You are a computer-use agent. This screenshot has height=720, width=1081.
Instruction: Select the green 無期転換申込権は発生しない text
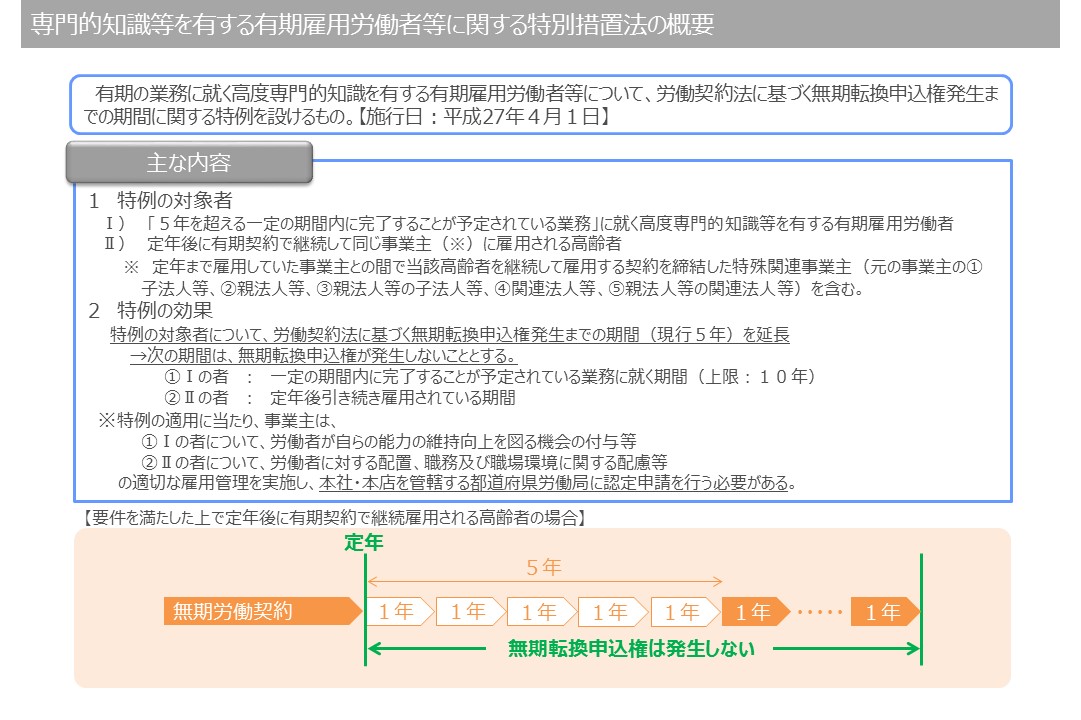click(x=631, y=649)
